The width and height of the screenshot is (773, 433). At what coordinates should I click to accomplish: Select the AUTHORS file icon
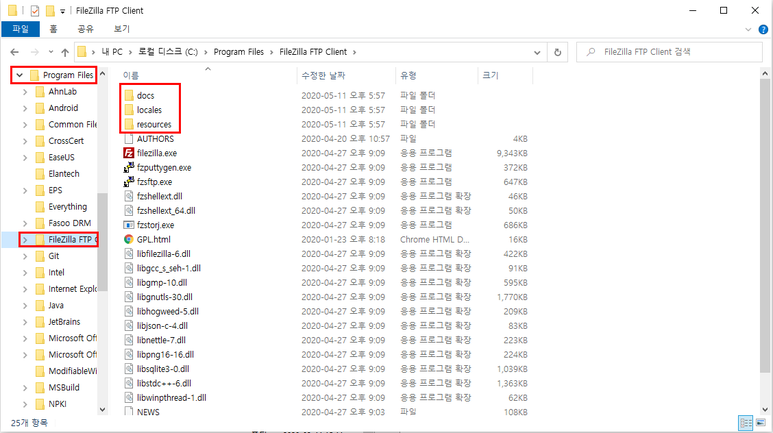coord(129,139)
